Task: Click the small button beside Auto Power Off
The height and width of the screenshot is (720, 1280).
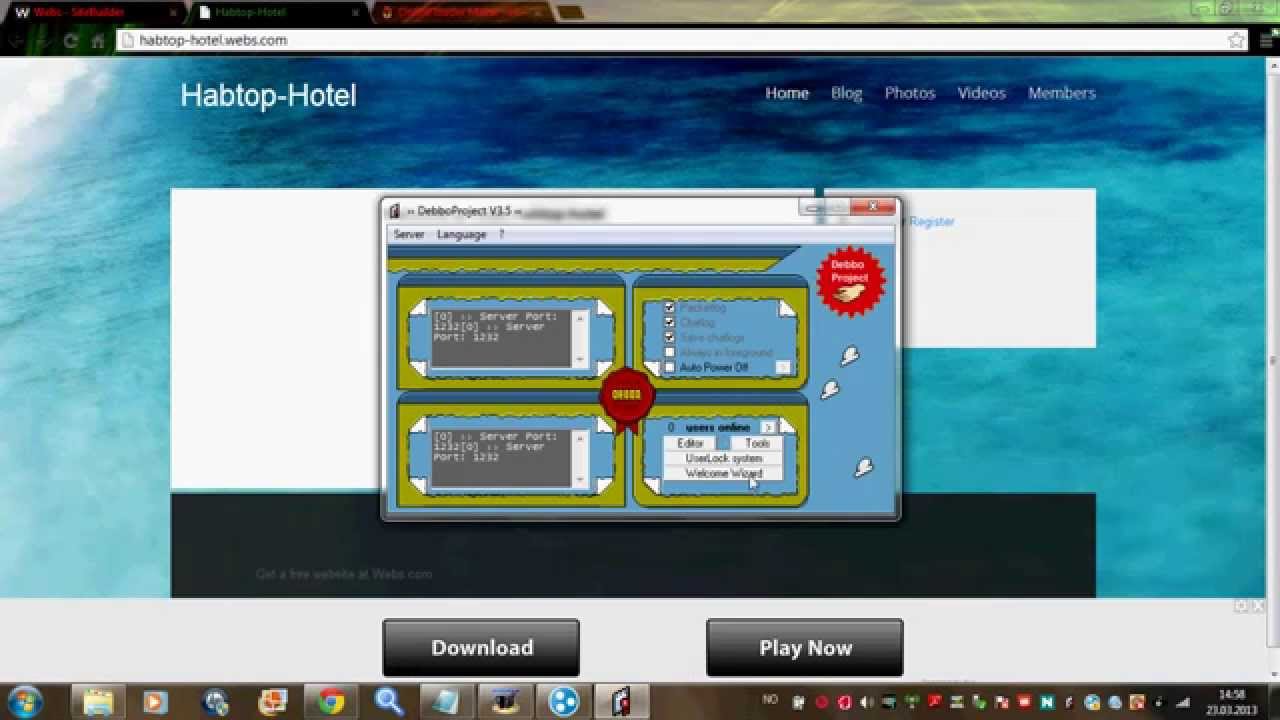Action: 782,367
